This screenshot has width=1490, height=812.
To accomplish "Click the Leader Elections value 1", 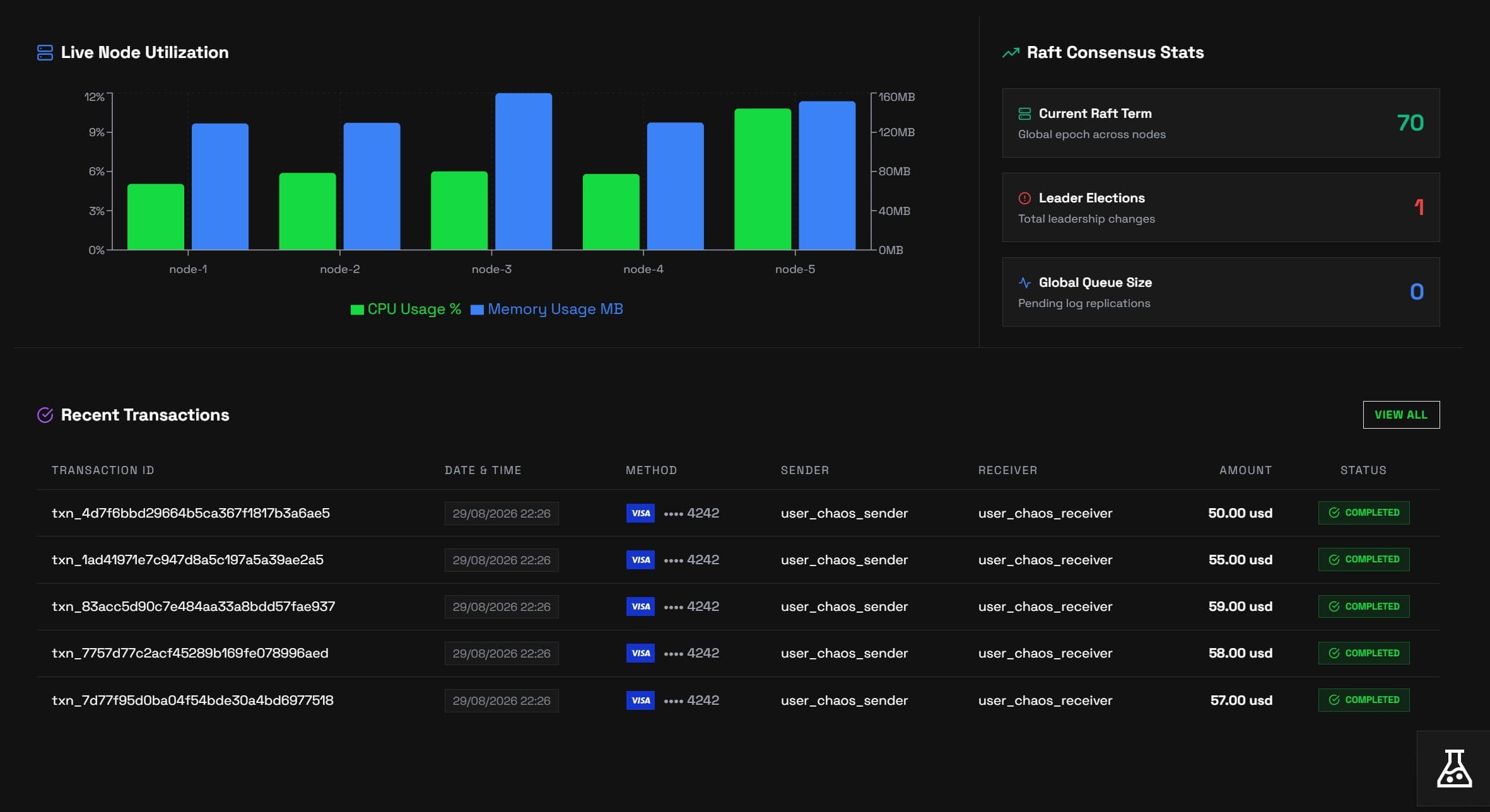I will click(1419, 207).
